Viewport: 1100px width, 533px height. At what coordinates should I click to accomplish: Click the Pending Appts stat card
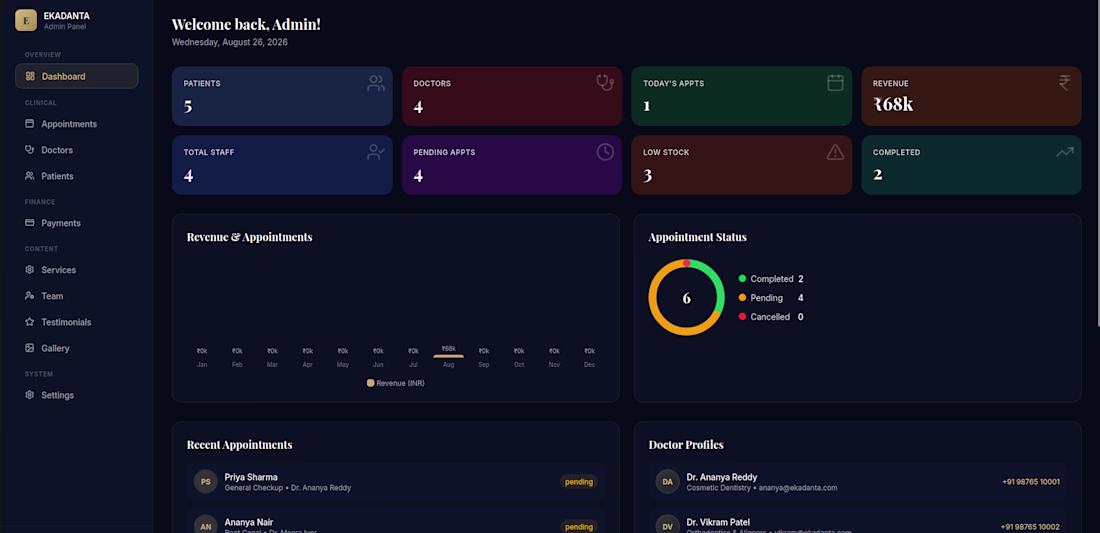pos(512,165)
